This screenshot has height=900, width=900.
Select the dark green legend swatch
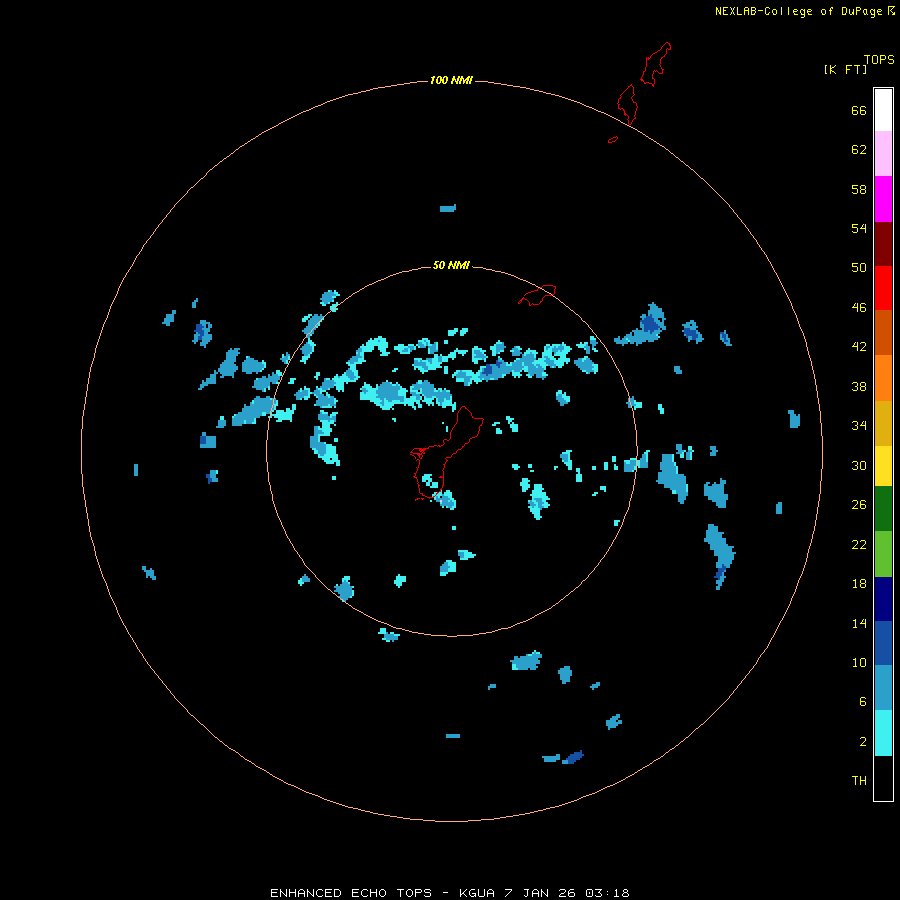coord(883,509)
